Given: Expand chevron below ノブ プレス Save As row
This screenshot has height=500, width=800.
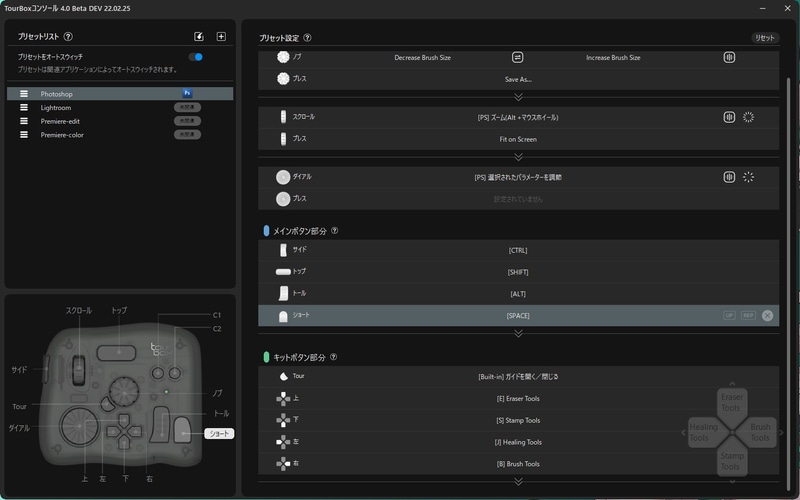Looking at the screenshot, I should (518, 97).
